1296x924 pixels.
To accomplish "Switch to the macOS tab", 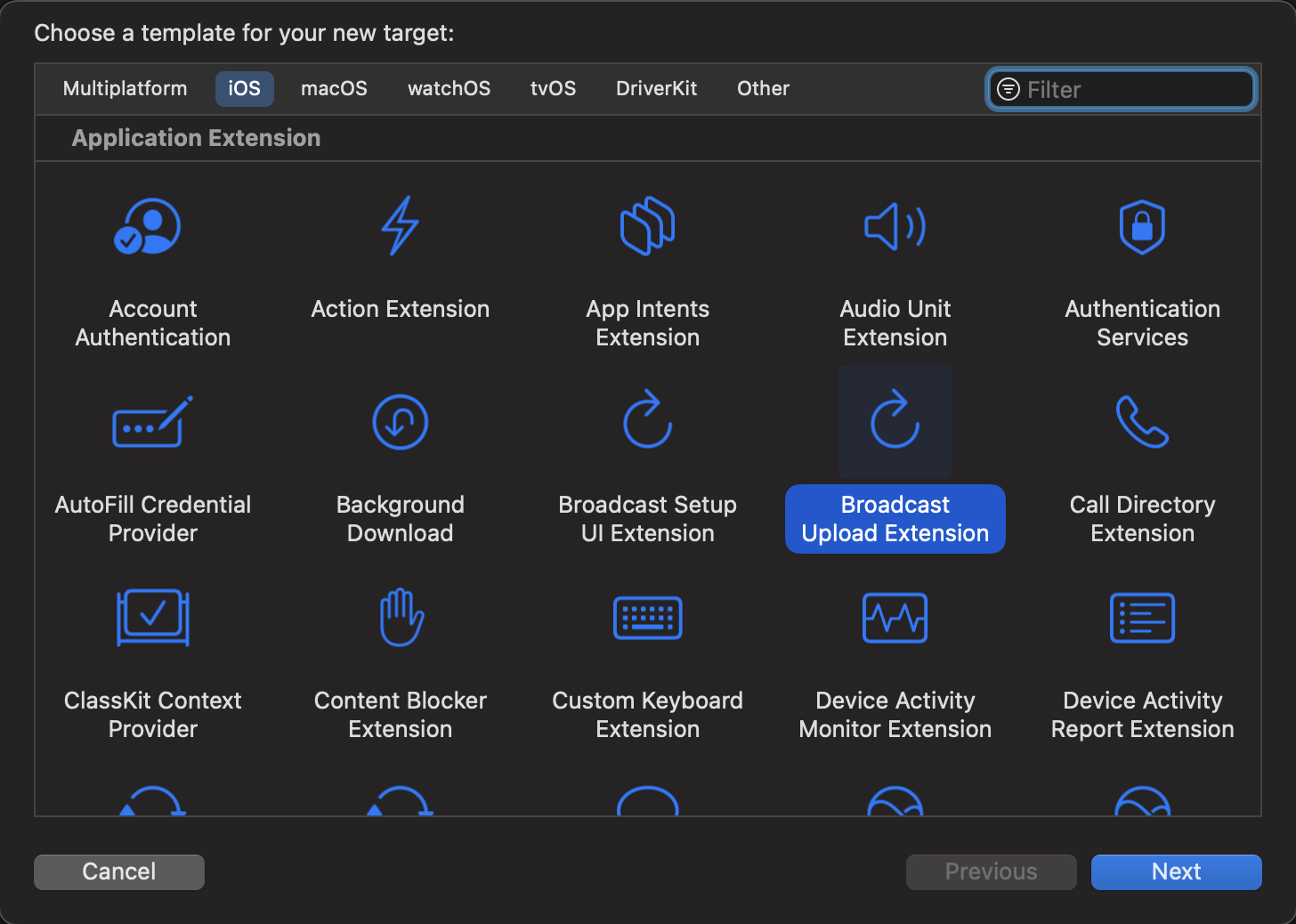I will 334,89.
